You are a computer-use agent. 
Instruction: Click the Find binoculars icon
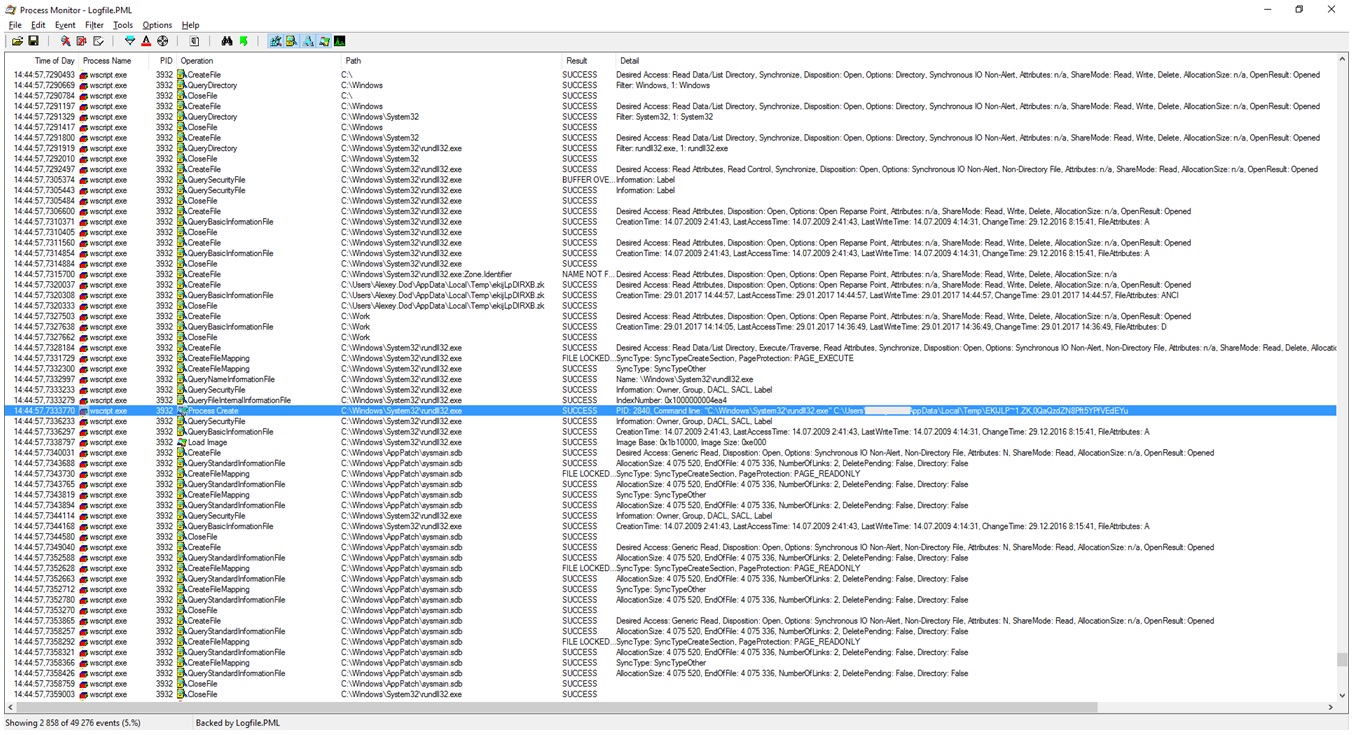[x=227, y=41]
